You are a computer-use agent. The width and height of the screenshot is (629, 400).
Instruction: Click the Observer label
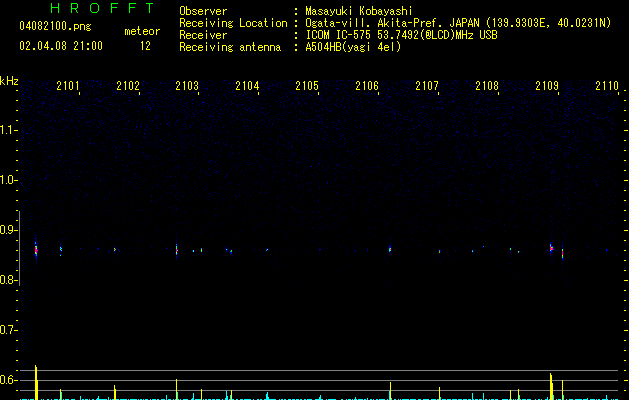point(203,11)
